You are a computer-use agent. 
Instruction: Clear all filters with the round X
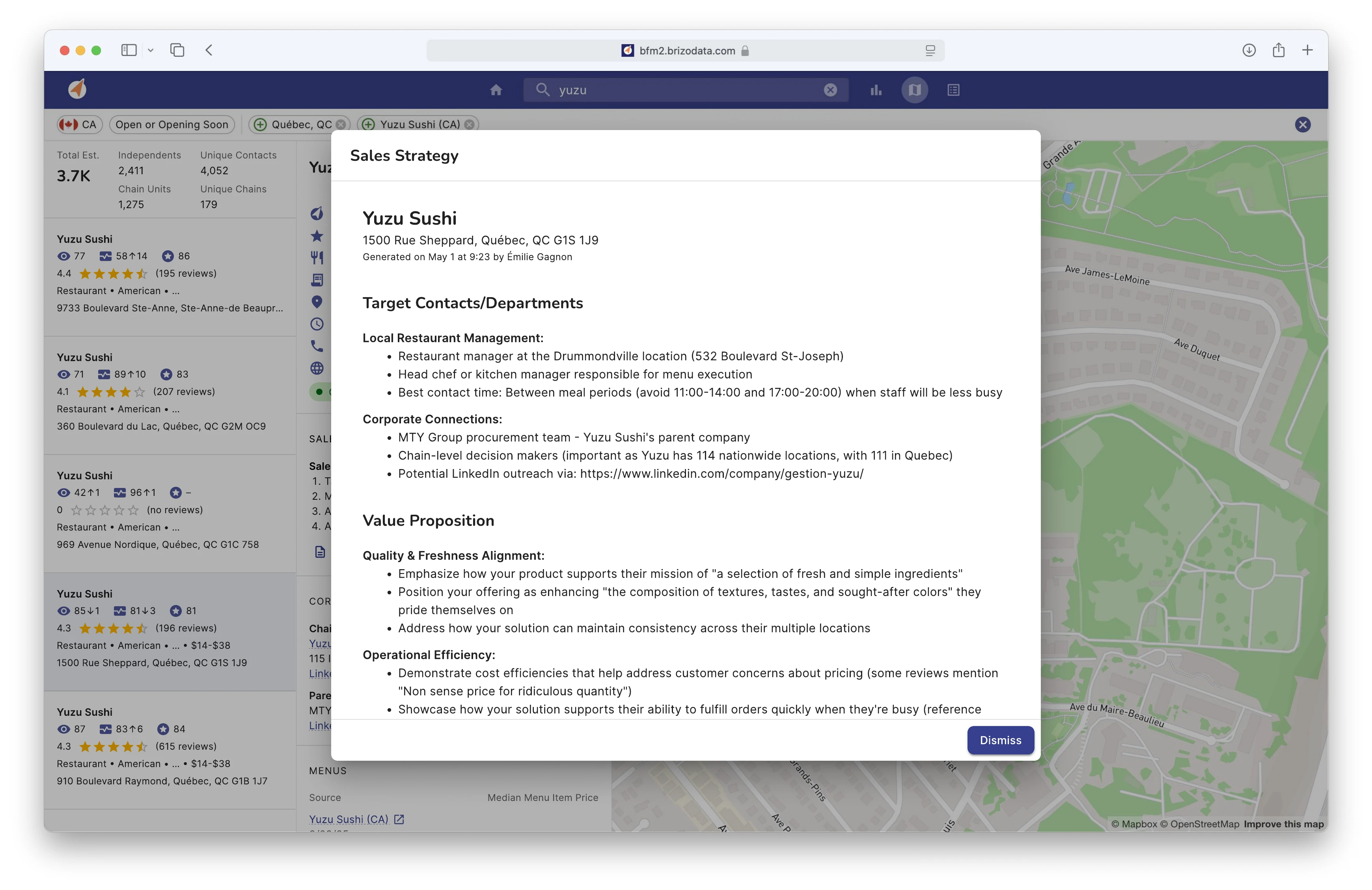click(x=1303, y=125)
